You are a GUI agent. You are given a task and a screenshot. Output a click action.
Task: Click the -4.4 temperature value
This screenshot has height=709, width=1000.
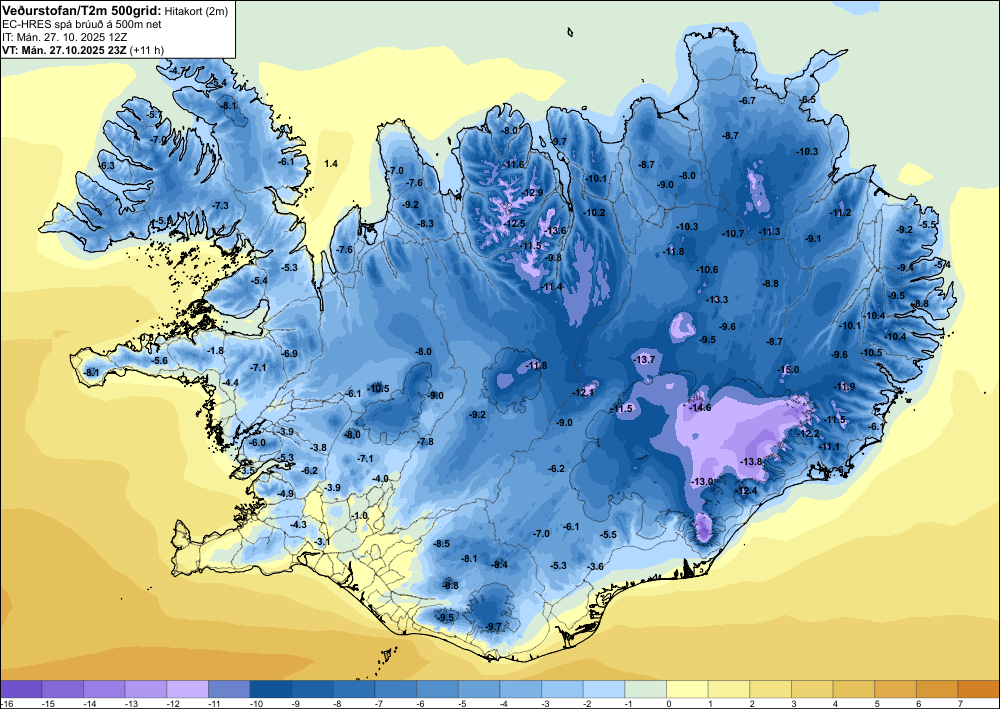[230, 382]
